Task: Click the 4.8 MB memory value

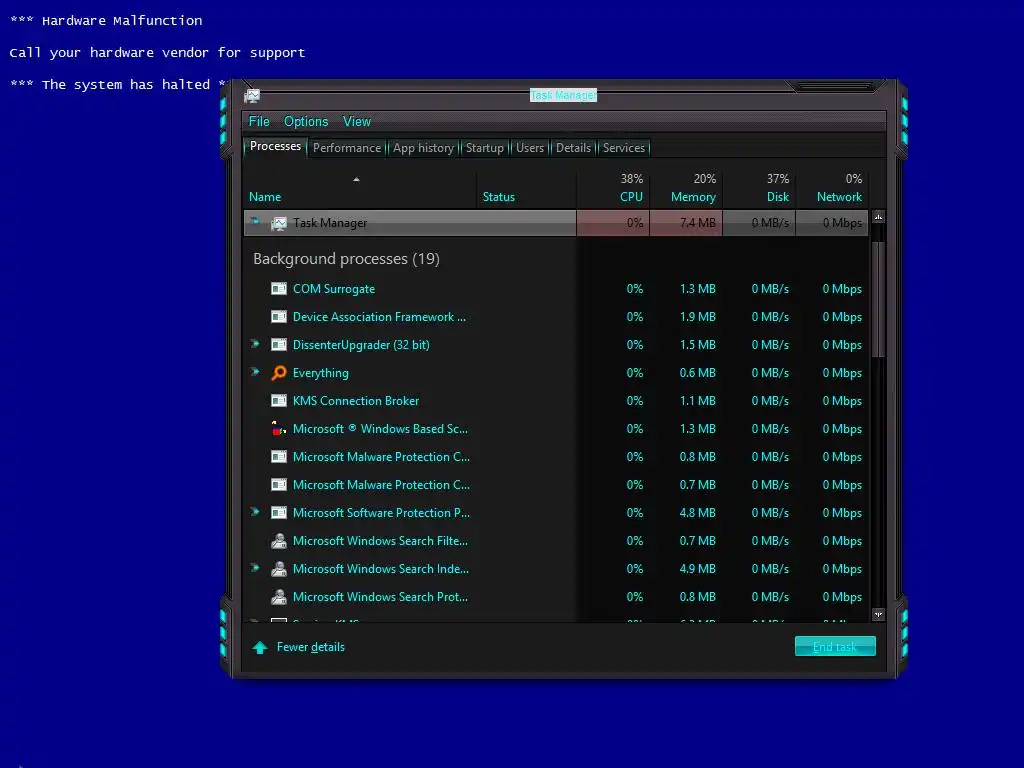Action: pos(697,513)
